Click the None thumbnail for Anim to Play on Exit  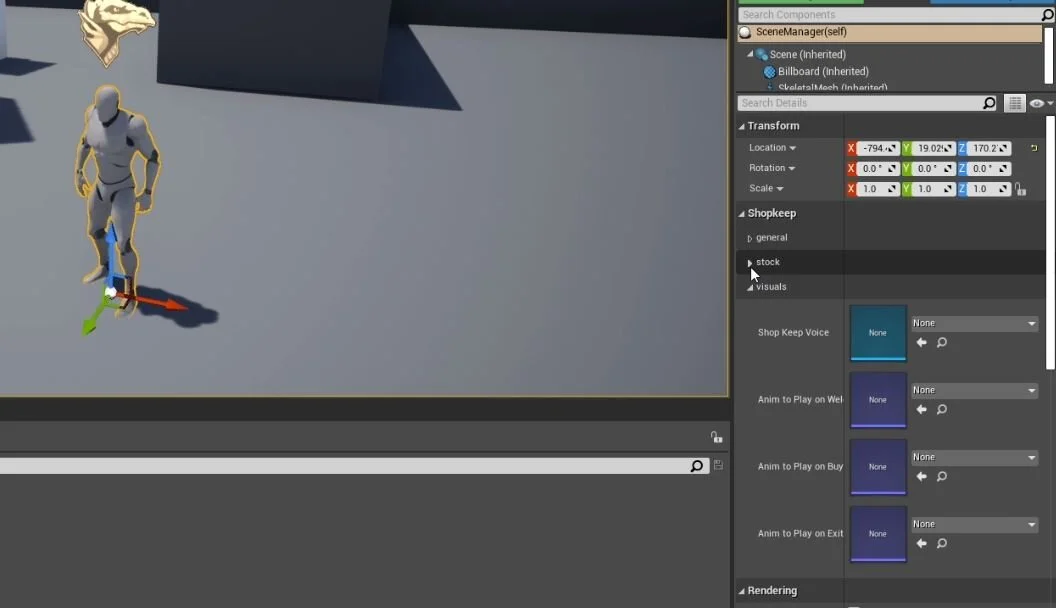point(878,534)
